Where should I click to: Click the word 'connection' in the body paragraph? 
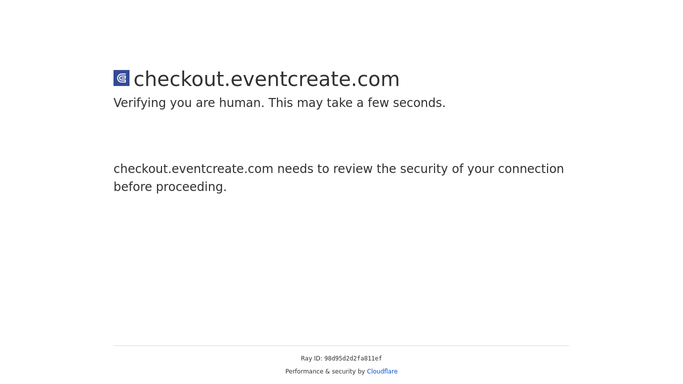pyautogui.click(x=531, y=169)
